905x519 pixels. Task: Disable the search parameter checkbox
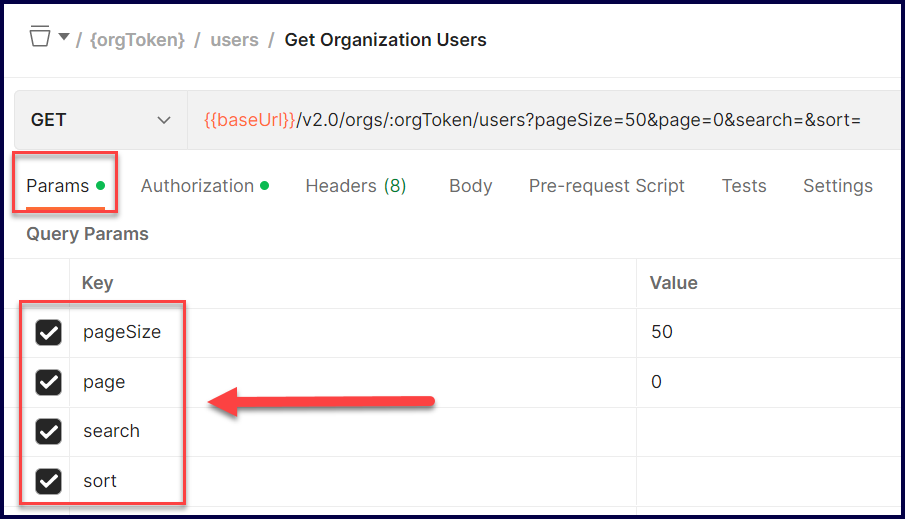(x=48, y=431)
